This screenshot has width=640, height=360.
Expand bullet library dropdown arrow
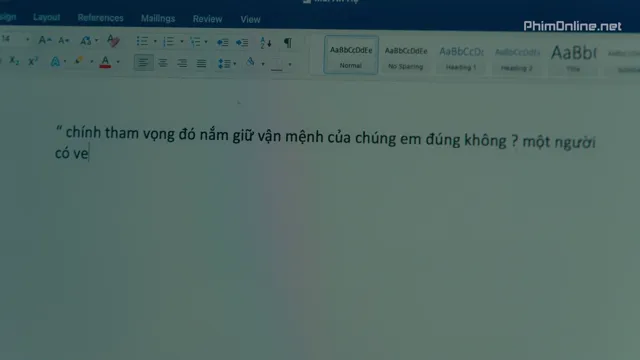(x=155, y=41)
